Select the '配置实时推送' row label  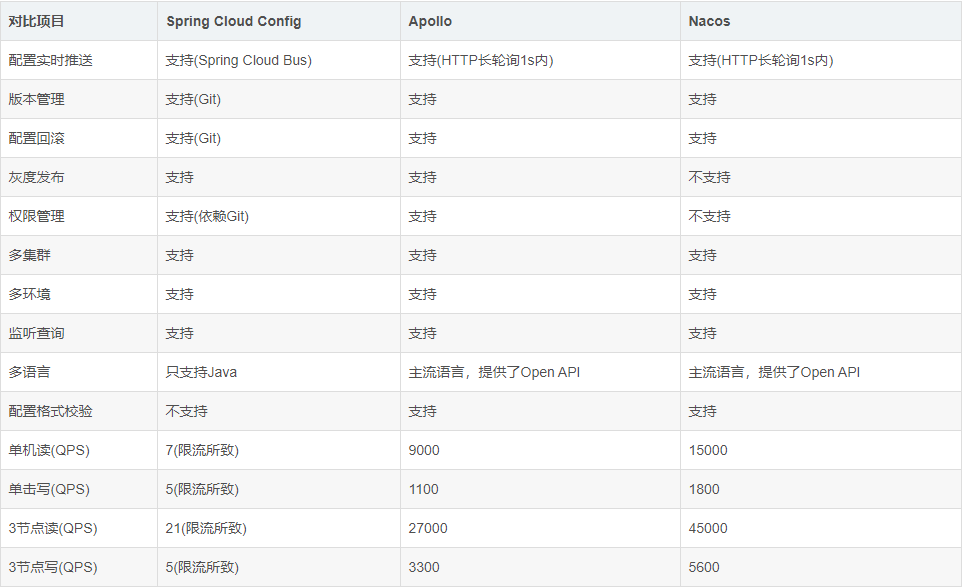tap(50, 60)
